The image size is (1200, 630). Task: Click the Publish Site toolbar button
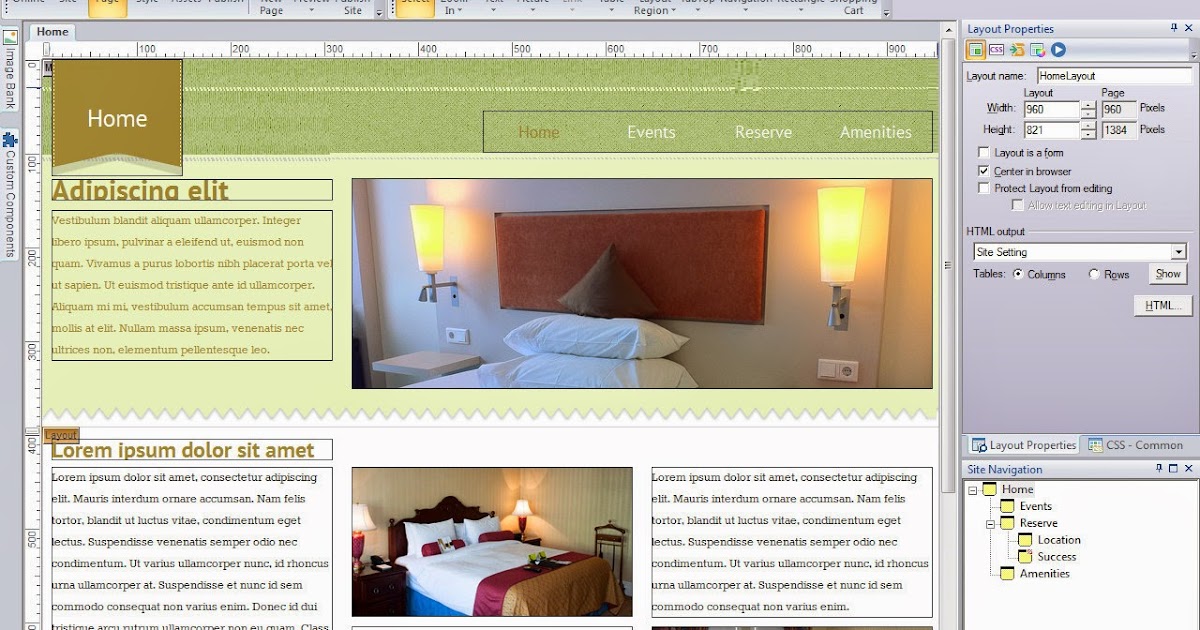(x=352, y=8)
